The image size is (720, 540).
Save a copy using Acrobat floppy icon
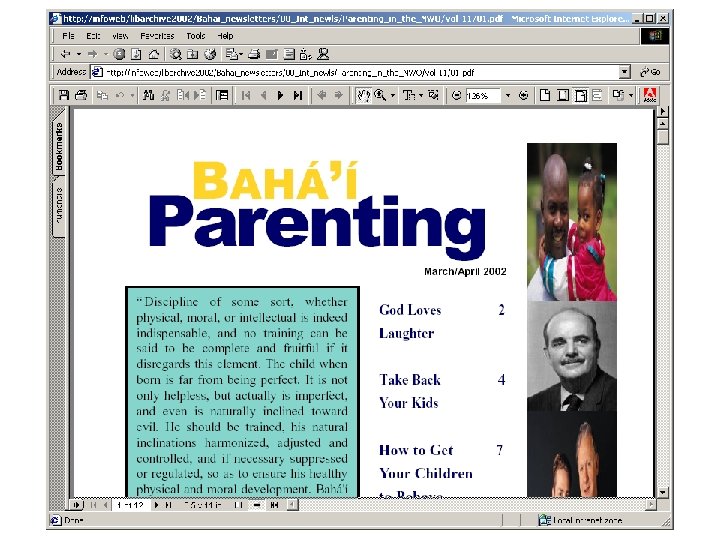point(64,95)
